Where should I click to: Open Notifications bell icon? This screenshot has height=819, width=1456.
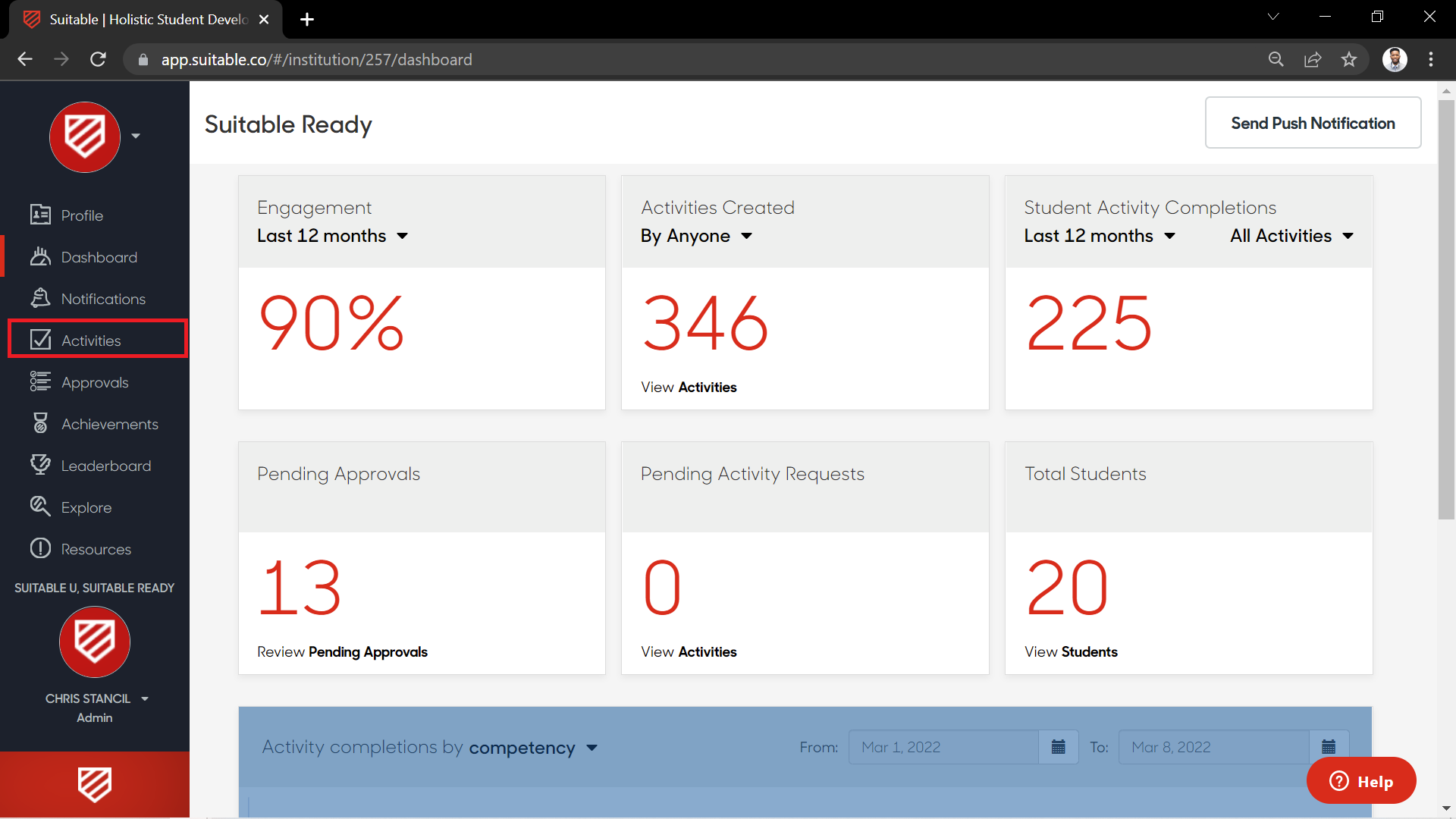pyautogui.click(x=40, y=298)
